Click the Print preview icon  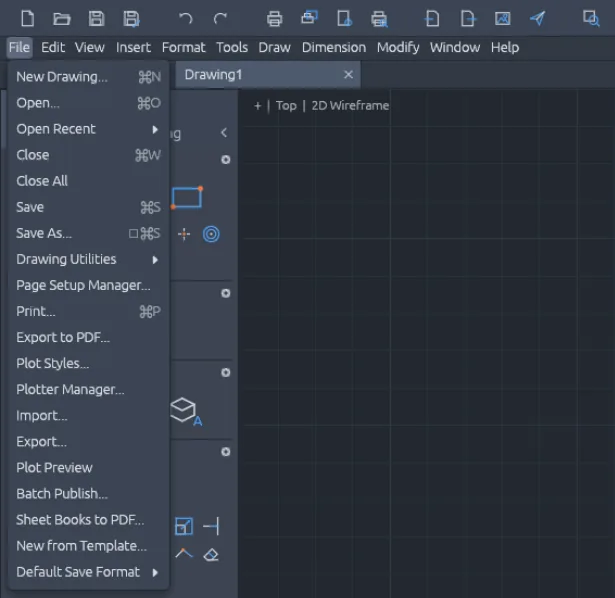[x=379, y=19]
